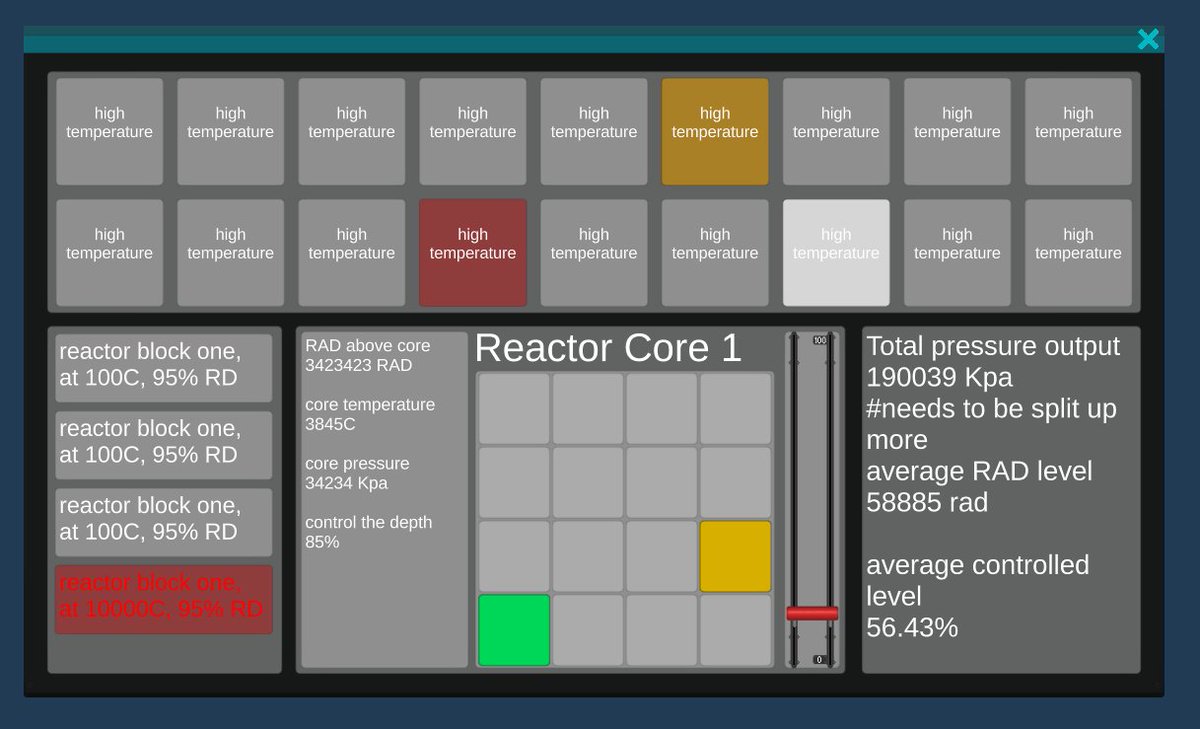Screen dimensions: 1200x729
Task: Click the first high temperature tile in bottom row
Action: point(109,253)
